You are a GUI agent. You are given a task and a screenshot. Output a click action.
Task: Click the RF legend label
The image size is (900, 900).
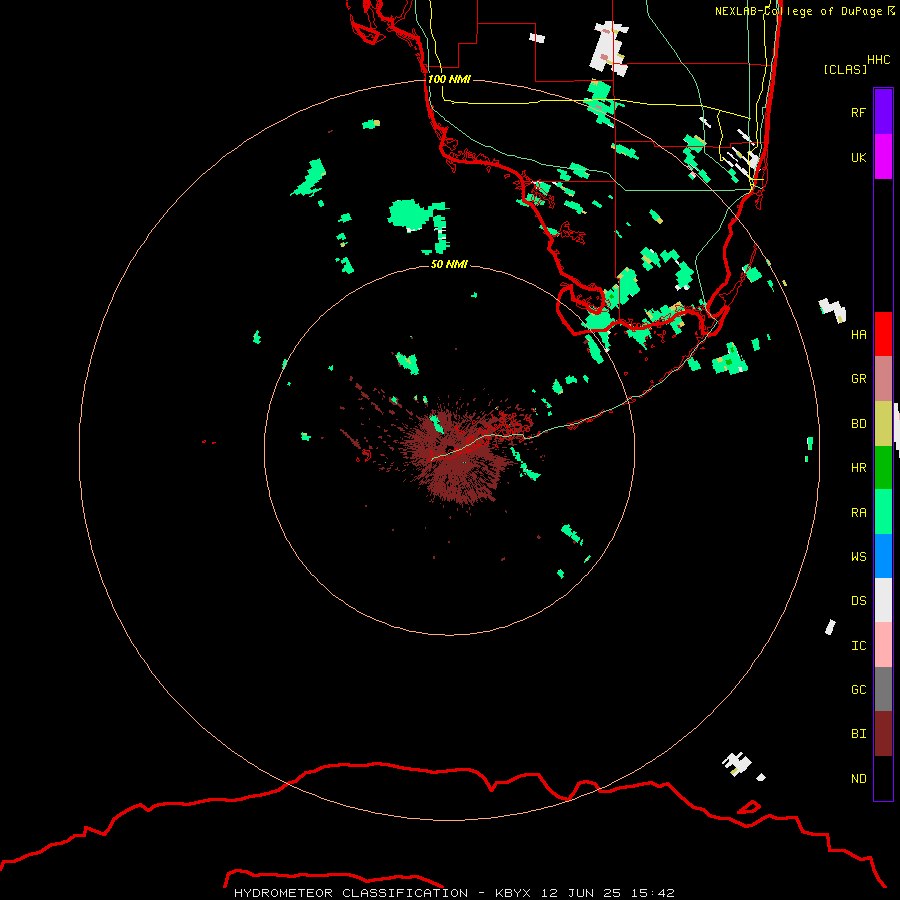pyautogui.click(x=858, y=112)
